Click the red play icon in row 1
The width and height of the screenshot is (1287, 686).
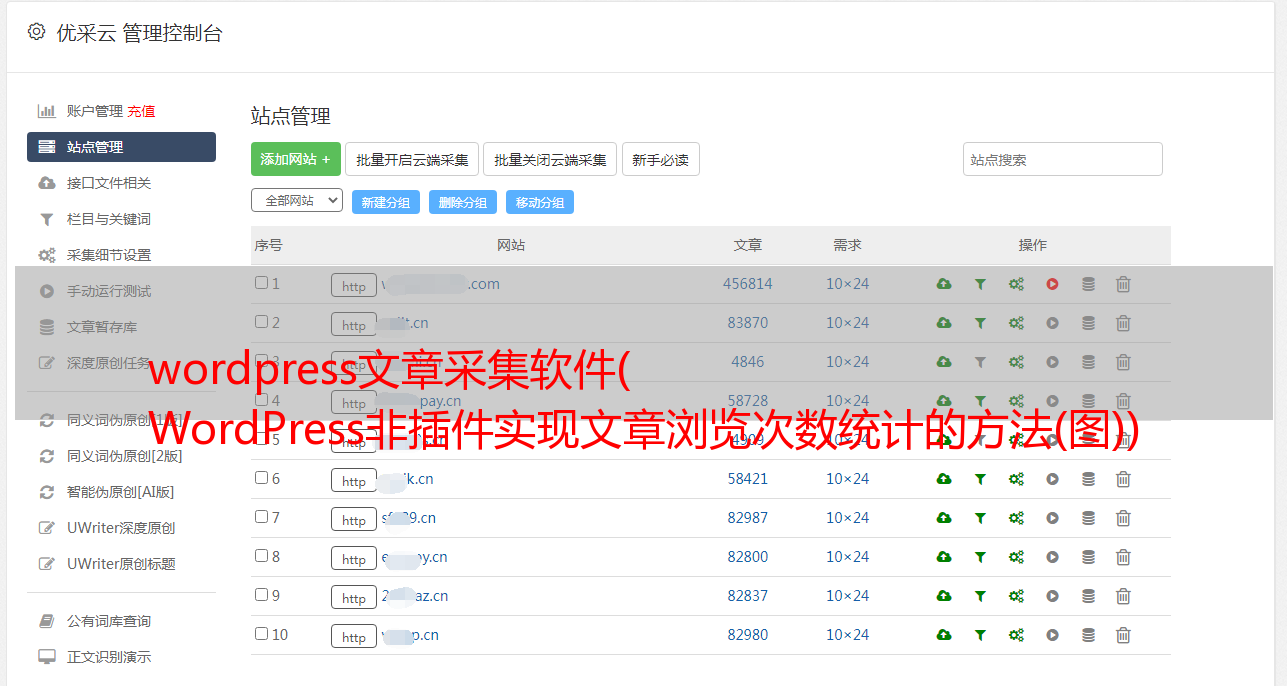click(1052, 284)
